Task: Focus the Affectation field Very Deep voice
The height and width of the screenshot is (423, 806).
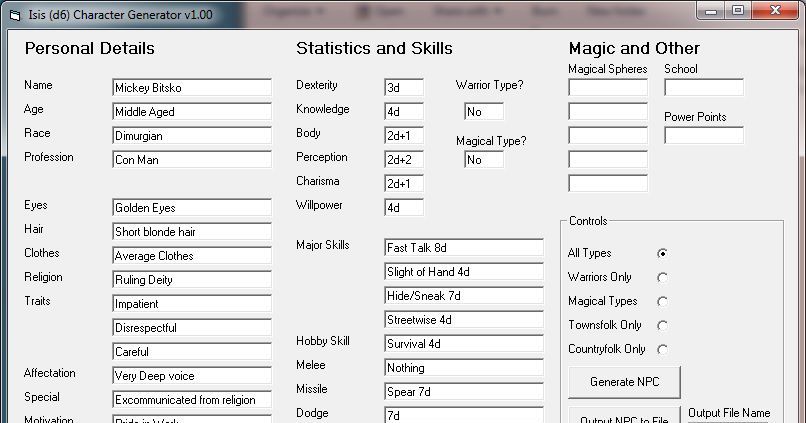Action: [192, 376]
